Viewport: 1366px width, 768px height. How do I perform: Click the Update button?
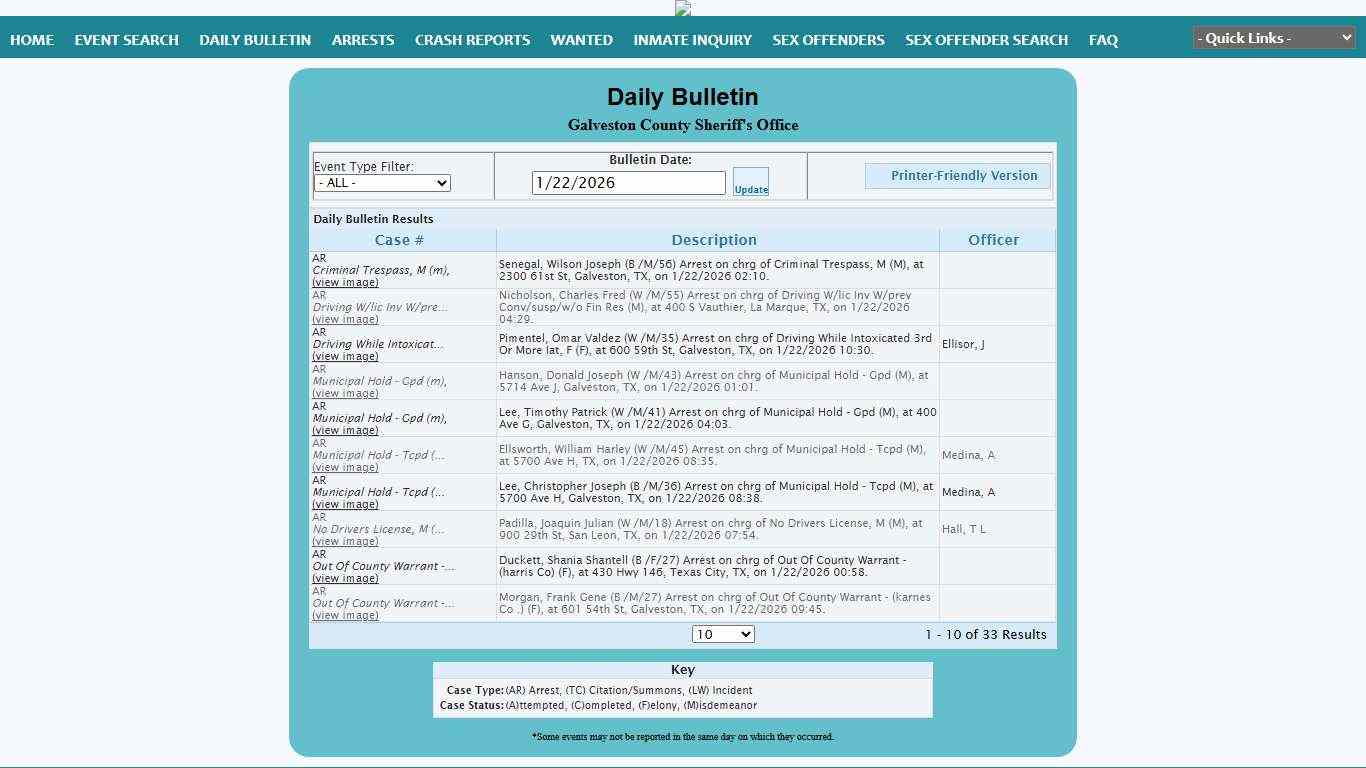coord(750,182)
